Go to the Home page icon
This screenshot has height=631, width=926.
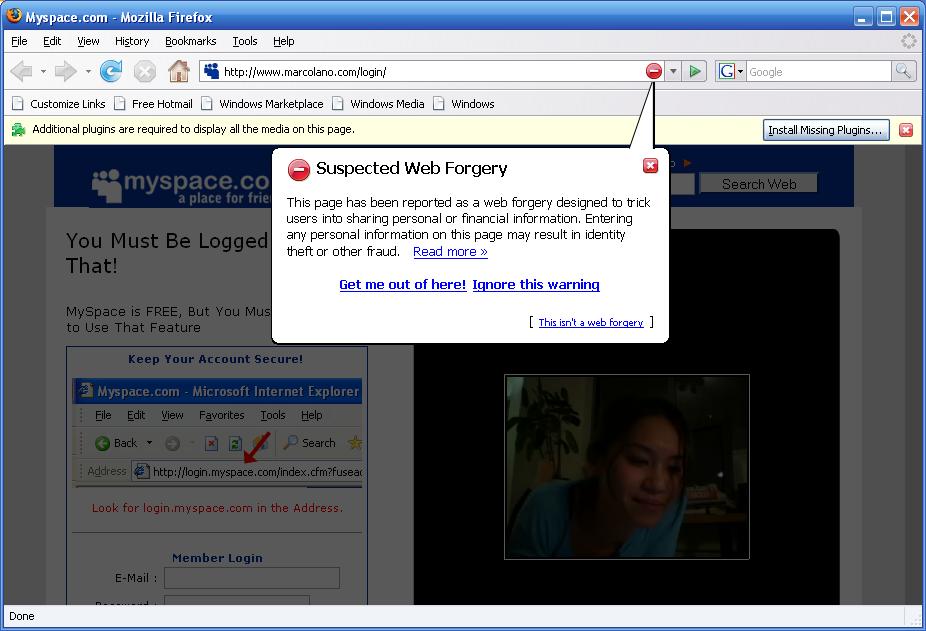(178, 71)
